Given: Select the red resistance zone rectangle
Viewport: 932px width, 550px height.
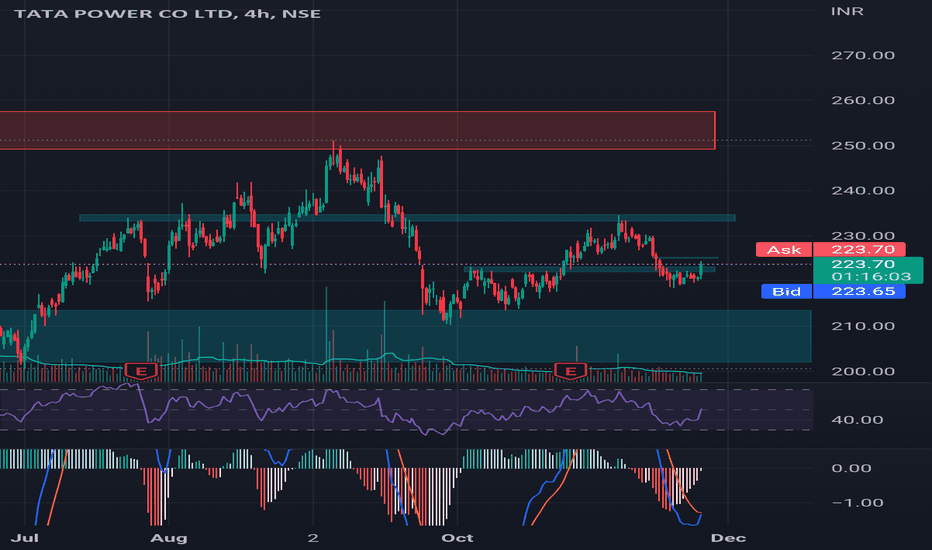Looking at the screenshot, I should pyautogui.click(x=357, y=130).
